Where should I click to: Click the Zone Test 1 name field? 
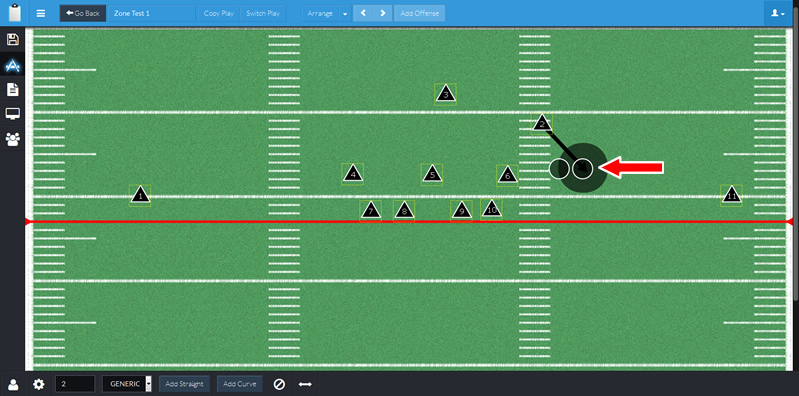[151, 13]
